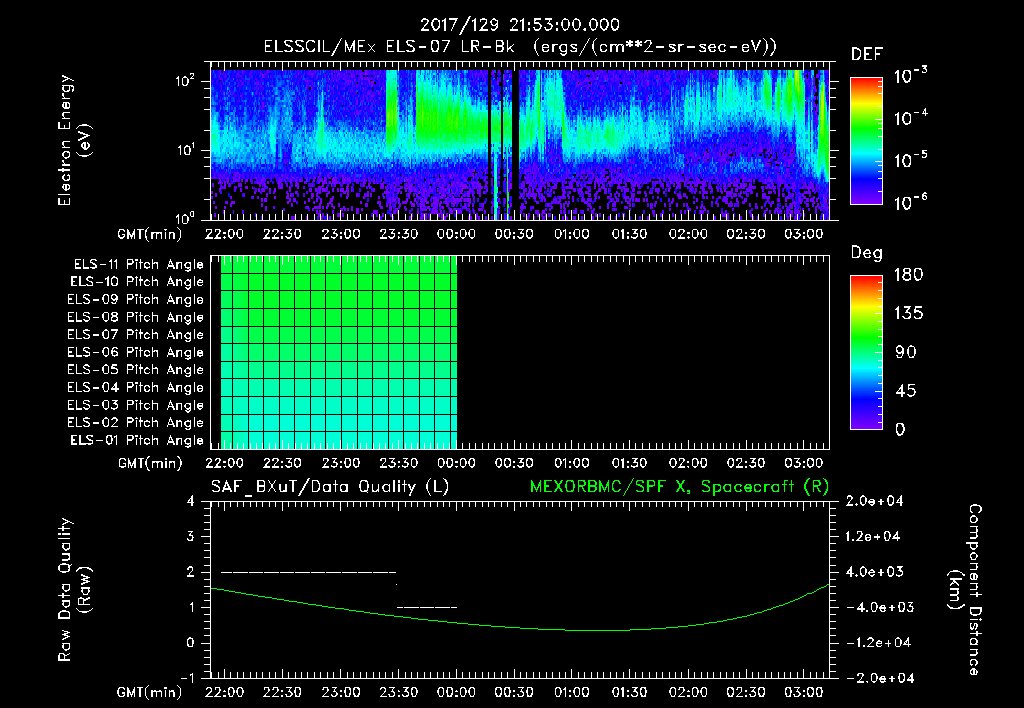1024x708 pixels.
Task: Click the bright green burst near 23:30 in spectrogram
Action: pos(391,111)
